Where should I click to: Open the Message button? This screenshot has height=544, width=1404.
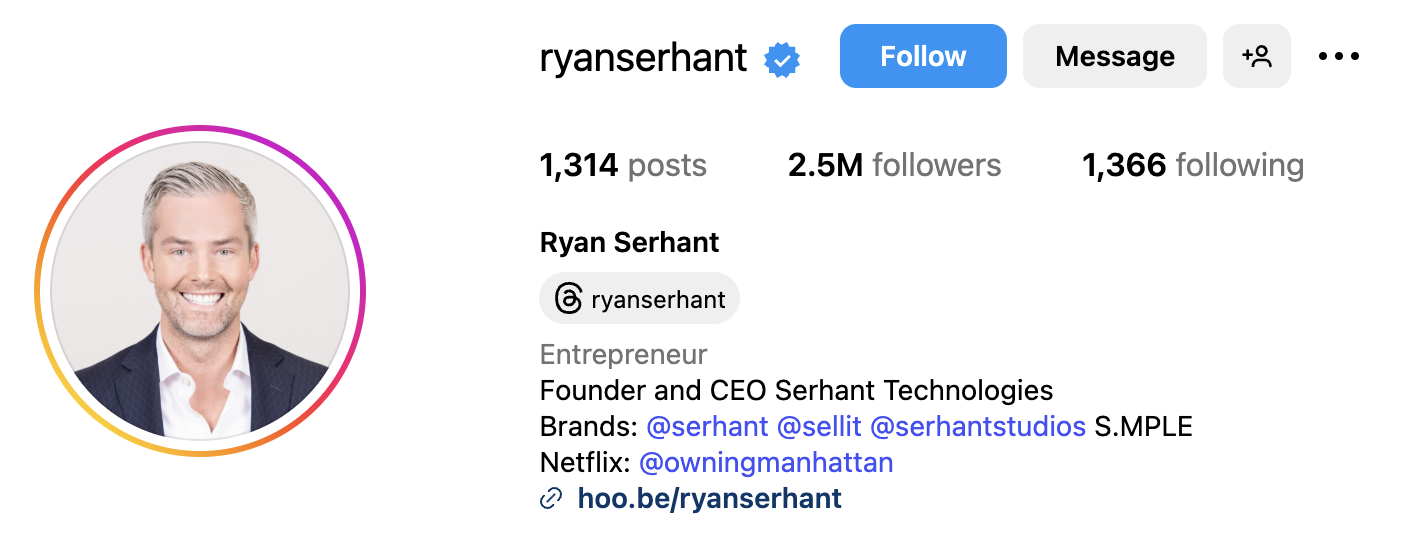click(x=1115, y=56)
